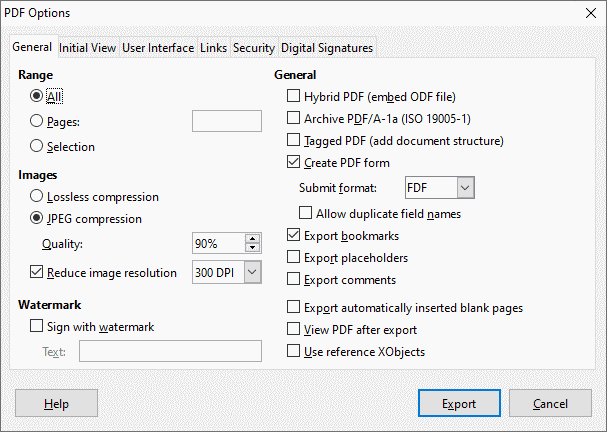Select the Selection range option

38,147
